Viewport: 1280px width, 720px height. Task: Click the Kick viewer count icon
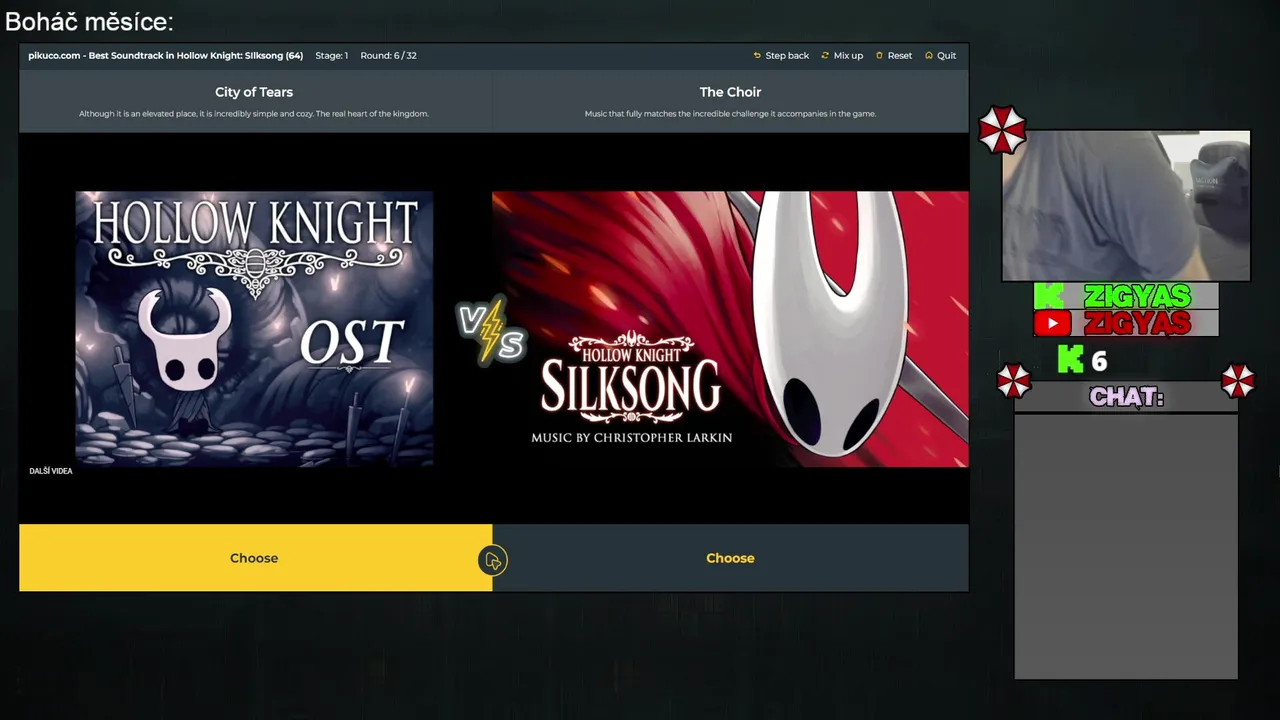[x=1070, y=360]
